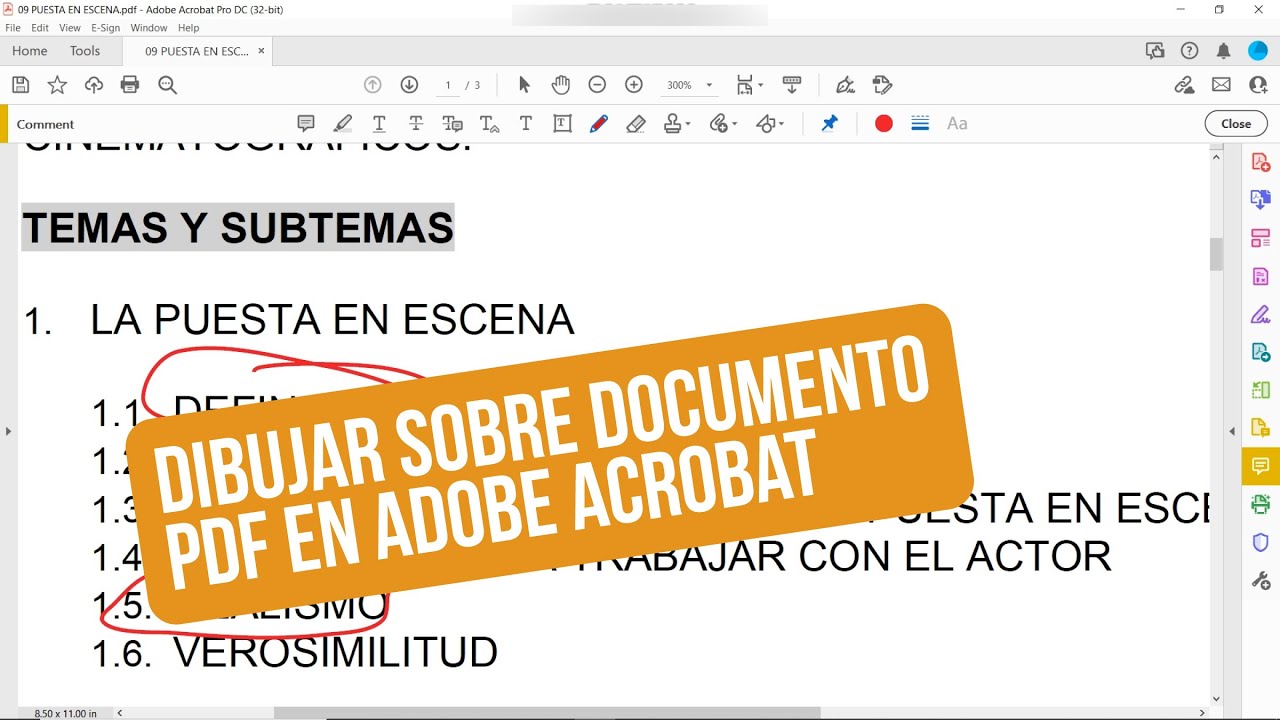The image size is (1280, 720).
Task: Save the PDF file with the floppy icon
Action: 20,85
